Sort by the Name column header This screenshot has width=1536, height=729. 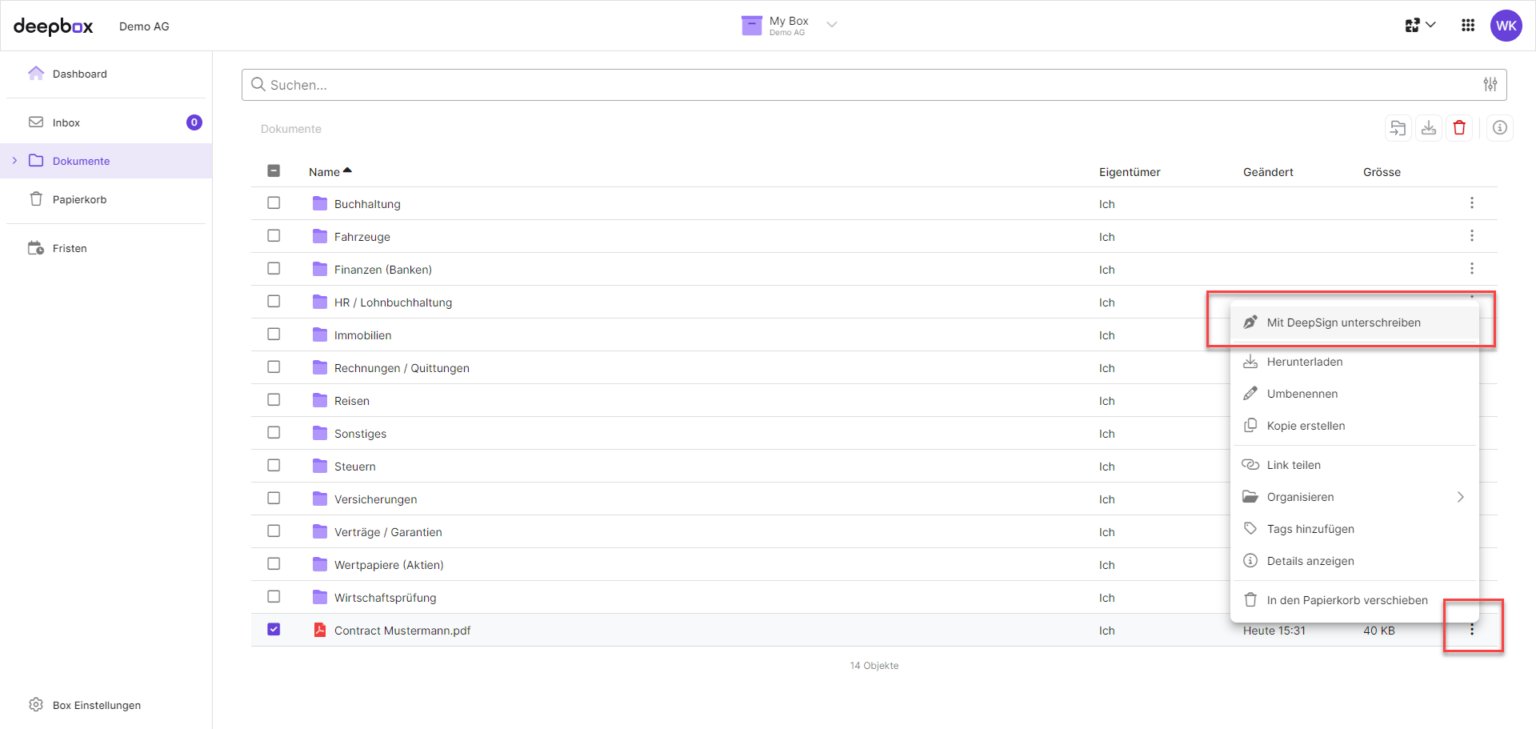[x=324, y=172]
